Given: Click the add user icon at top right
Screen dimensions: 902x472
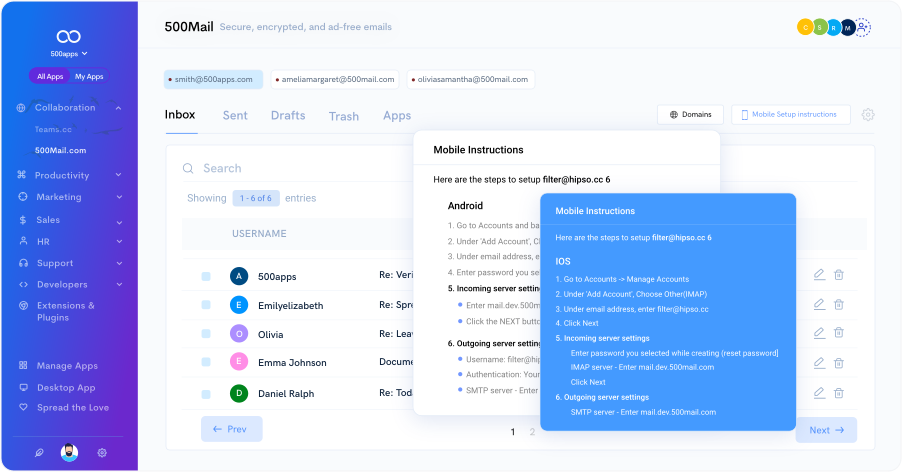Looking at the screenshot, I should [x=862, y=27].
